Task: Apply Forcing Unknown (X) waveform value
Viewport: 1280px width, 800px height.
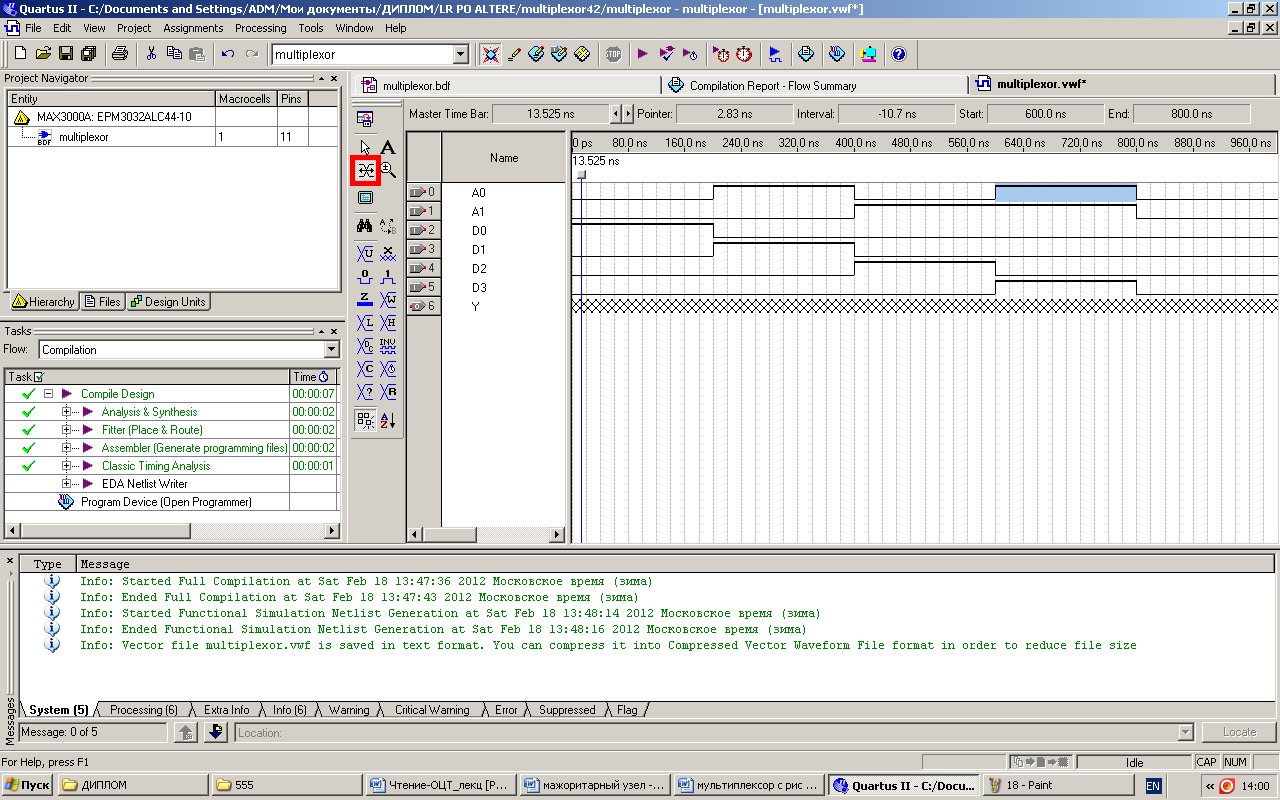Action: coord(388,253)
